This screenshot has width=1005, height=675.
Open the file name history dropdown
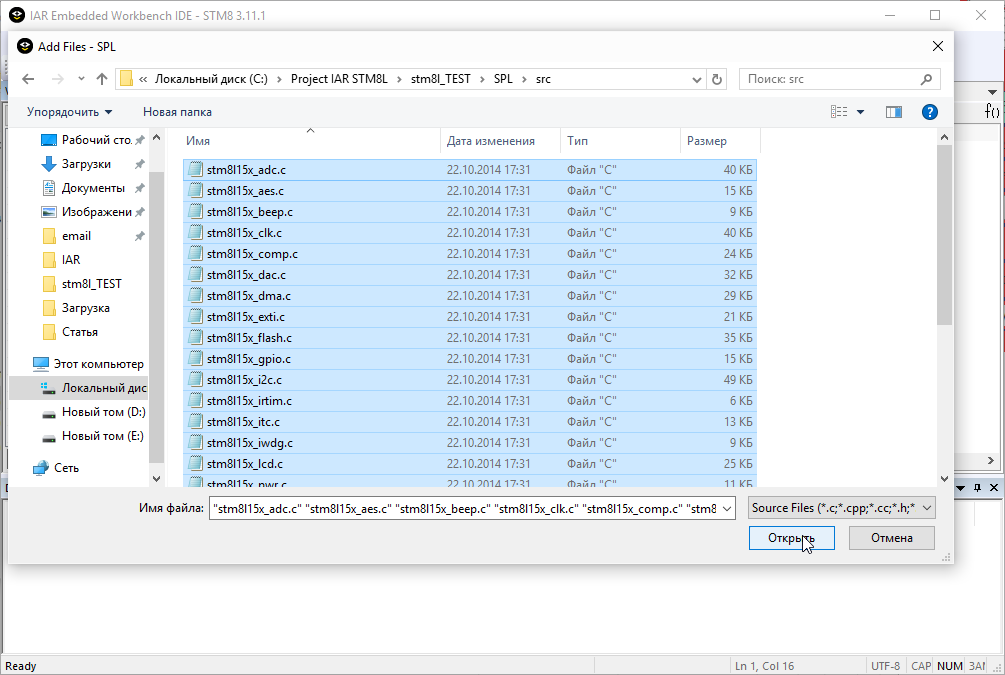pyautogui.click(x=727, y=509)
